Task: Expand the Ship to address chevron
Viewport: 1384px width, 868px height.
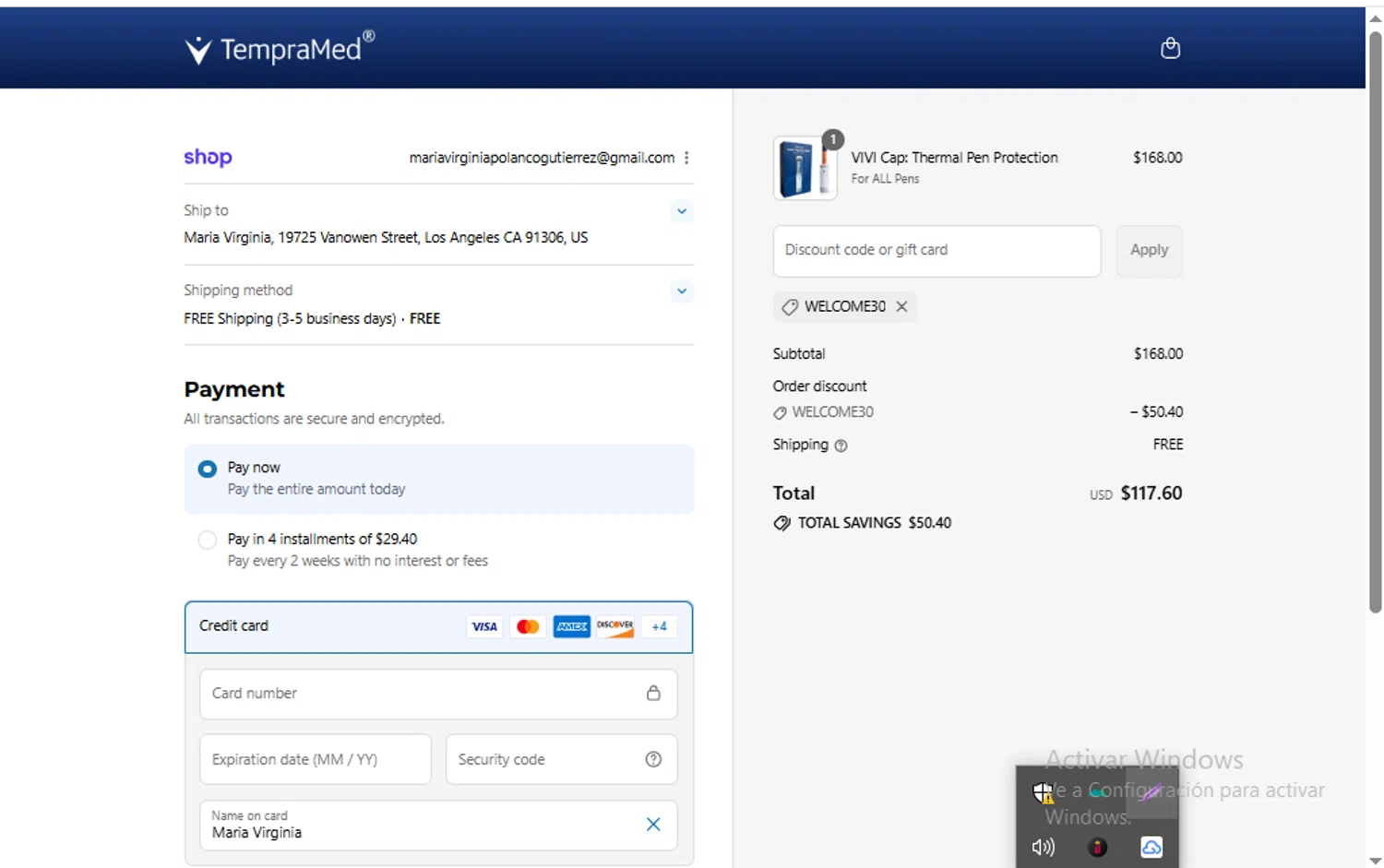Action: [682, 211]
